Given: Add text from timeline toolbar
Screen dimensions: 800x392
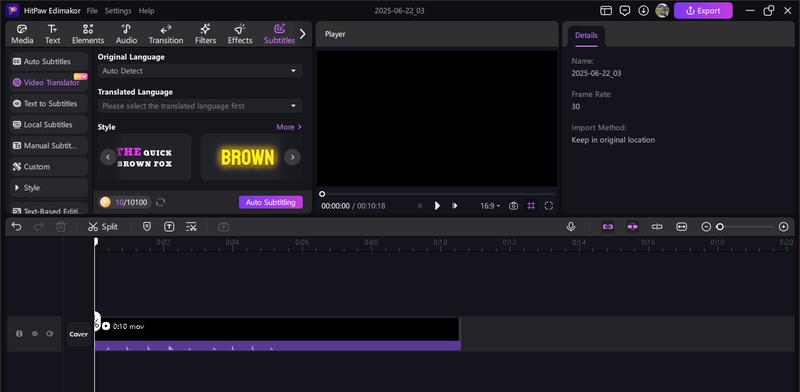Looking at the screenshot, I should [x=169, y=227].
